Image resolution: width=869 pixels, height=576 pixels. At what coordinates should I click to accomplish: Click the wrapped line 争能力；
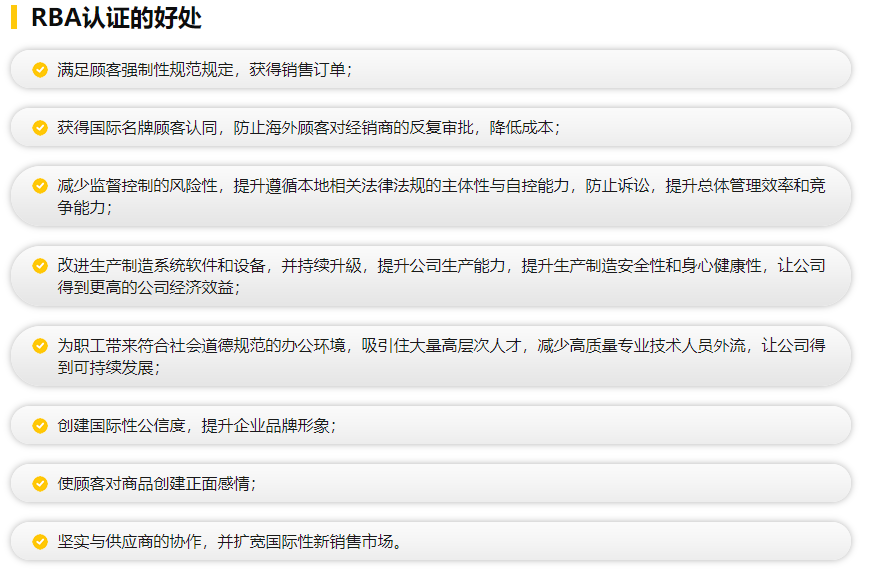coord(84,207)
